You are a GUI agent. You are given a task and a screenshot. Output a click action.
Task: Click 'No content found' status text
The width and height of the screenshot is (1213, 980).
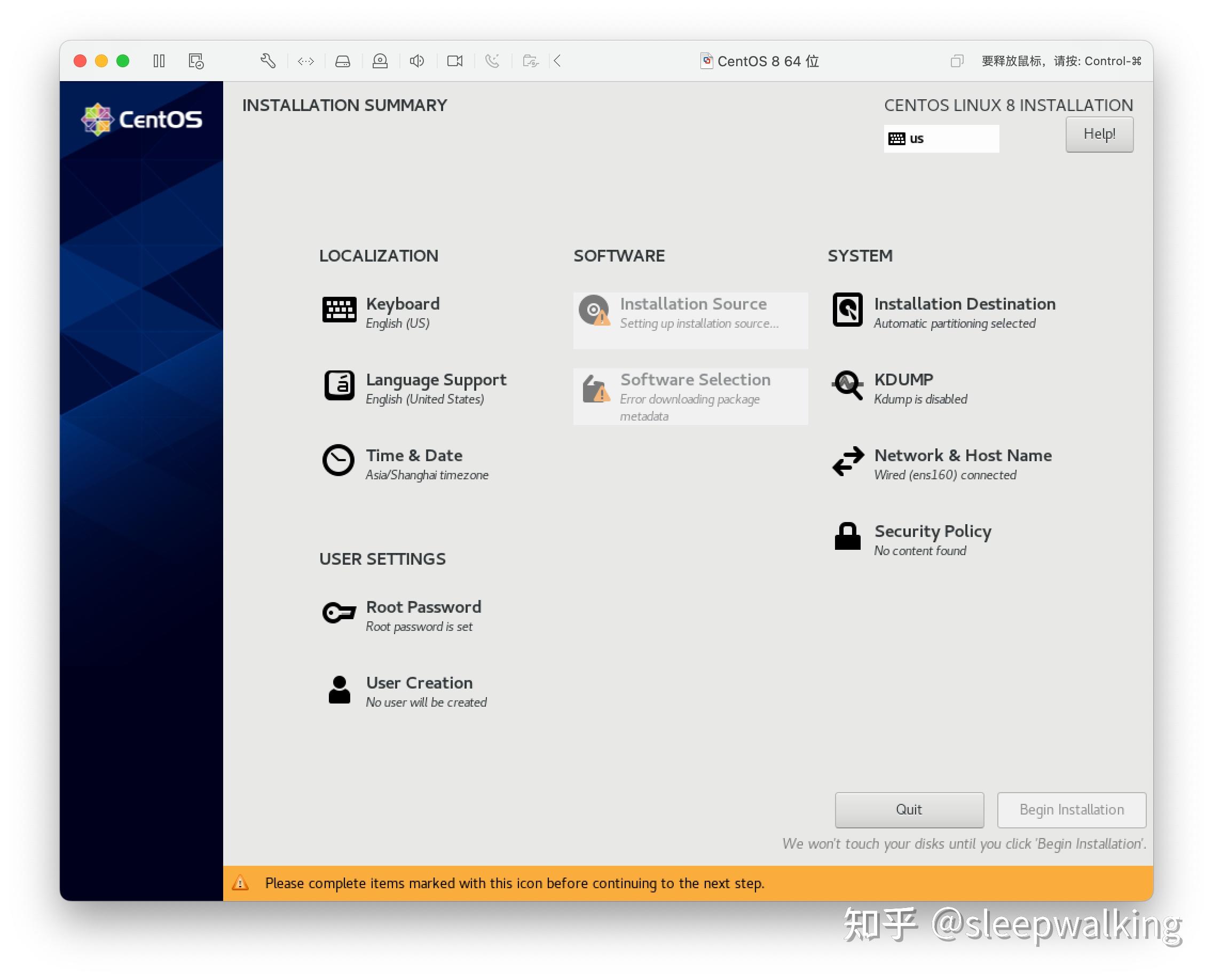(920, 550)
